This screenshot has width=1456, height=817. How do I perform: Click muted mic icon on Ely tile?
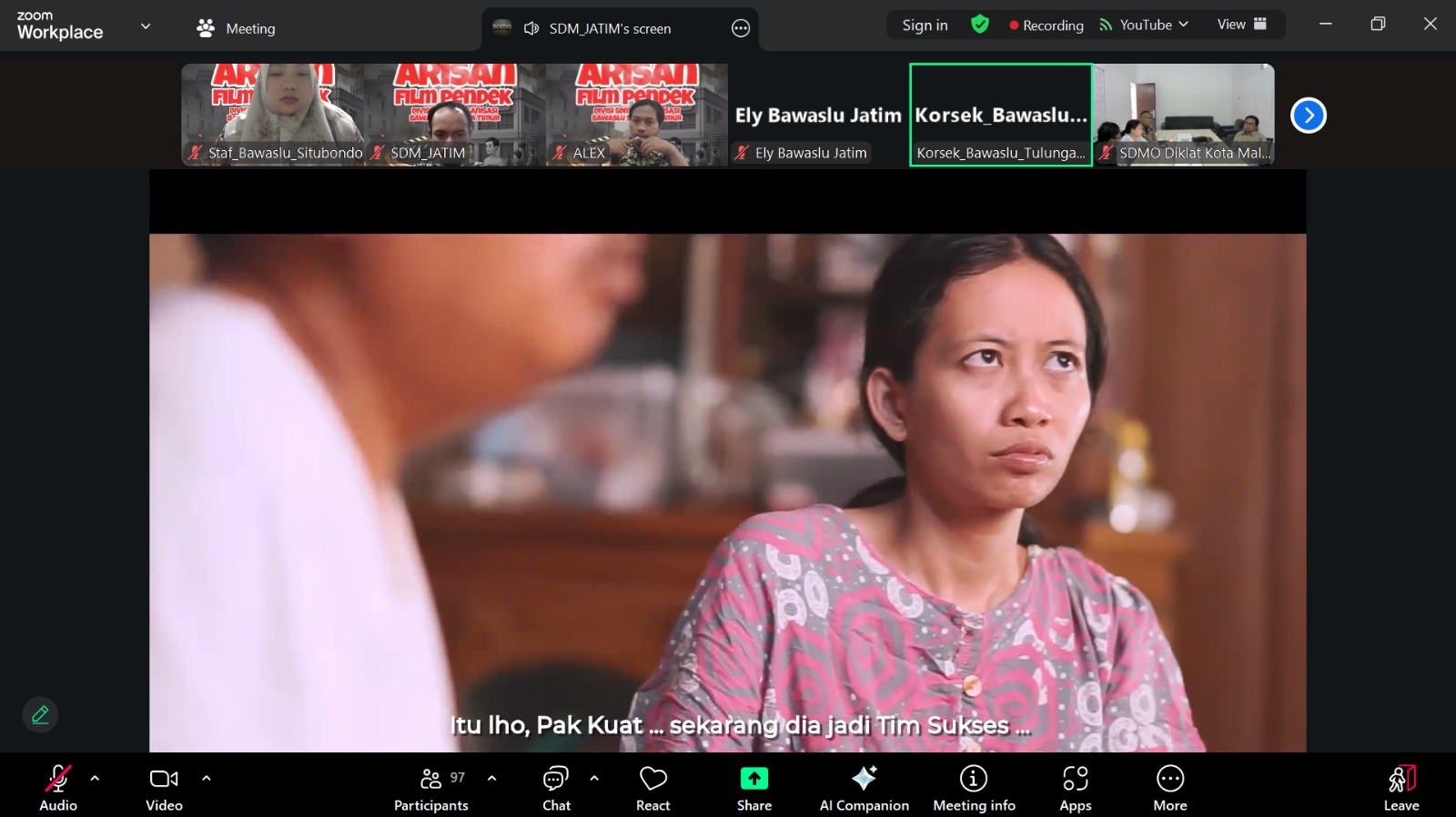[x=742, y=153]
